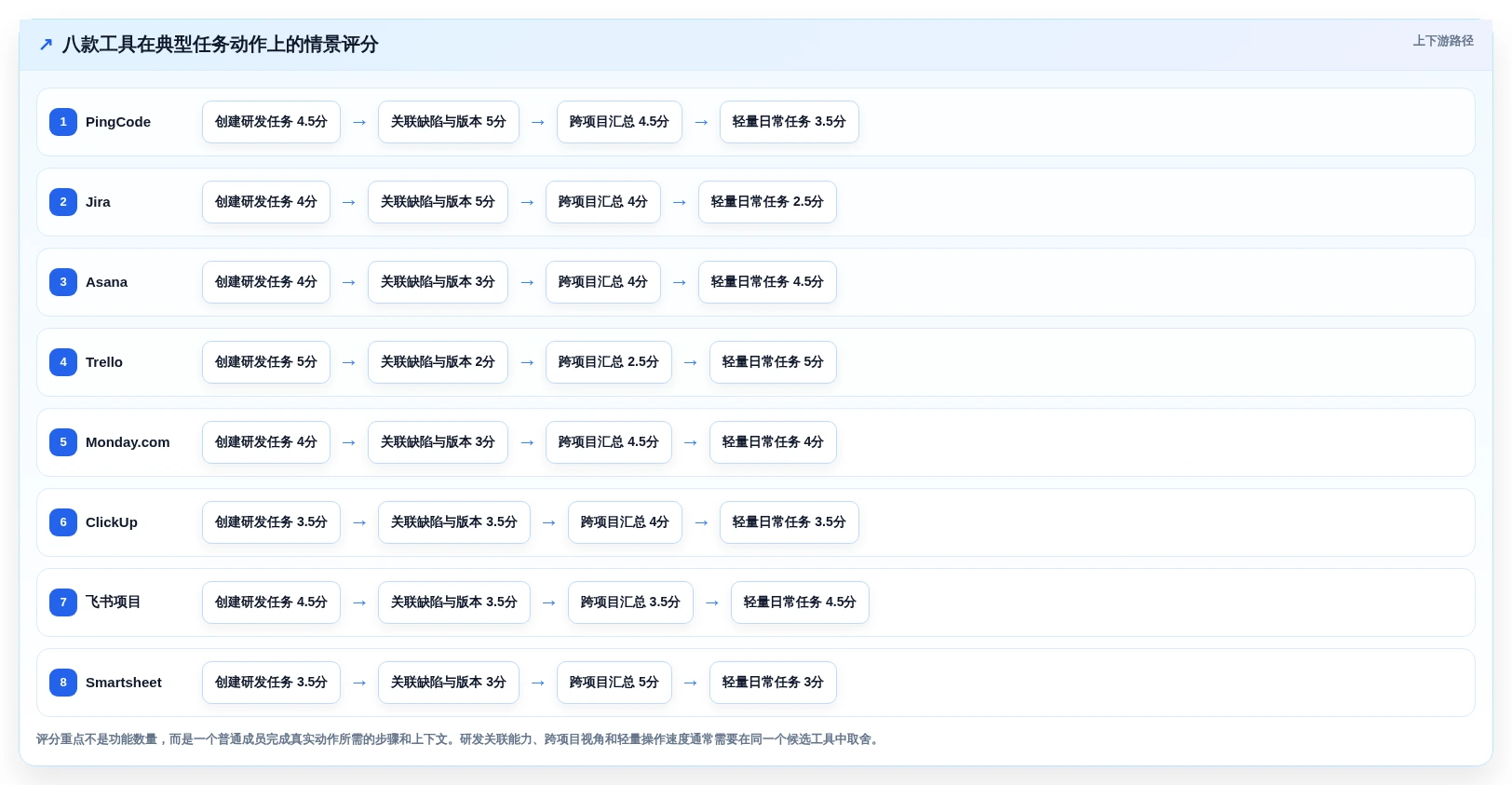This screenshot has width=1512, height=785.
Task: Click Smartsheet's 跨项目汇总 5分 chip
Action: pos(614,683)
